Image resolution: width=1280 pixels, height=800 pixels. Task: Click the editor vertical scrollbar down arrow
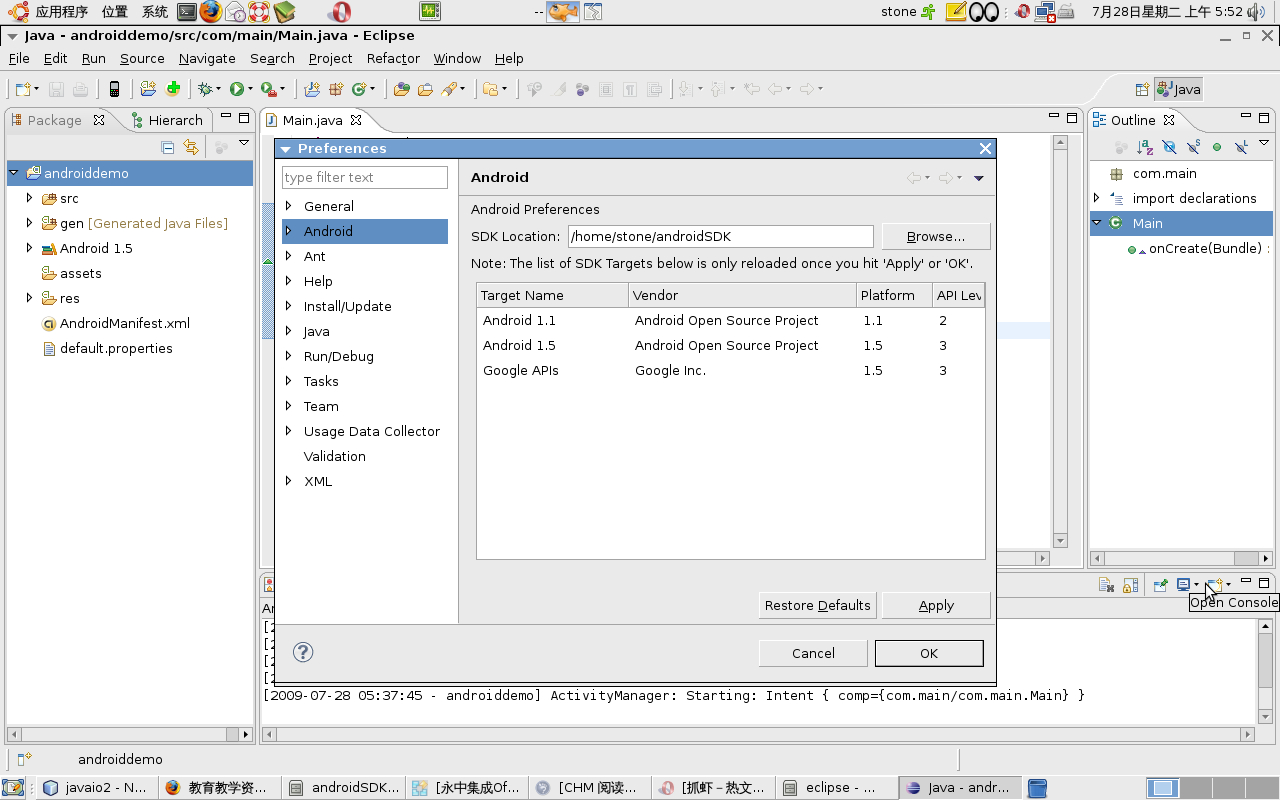(x=1060, y=540)
